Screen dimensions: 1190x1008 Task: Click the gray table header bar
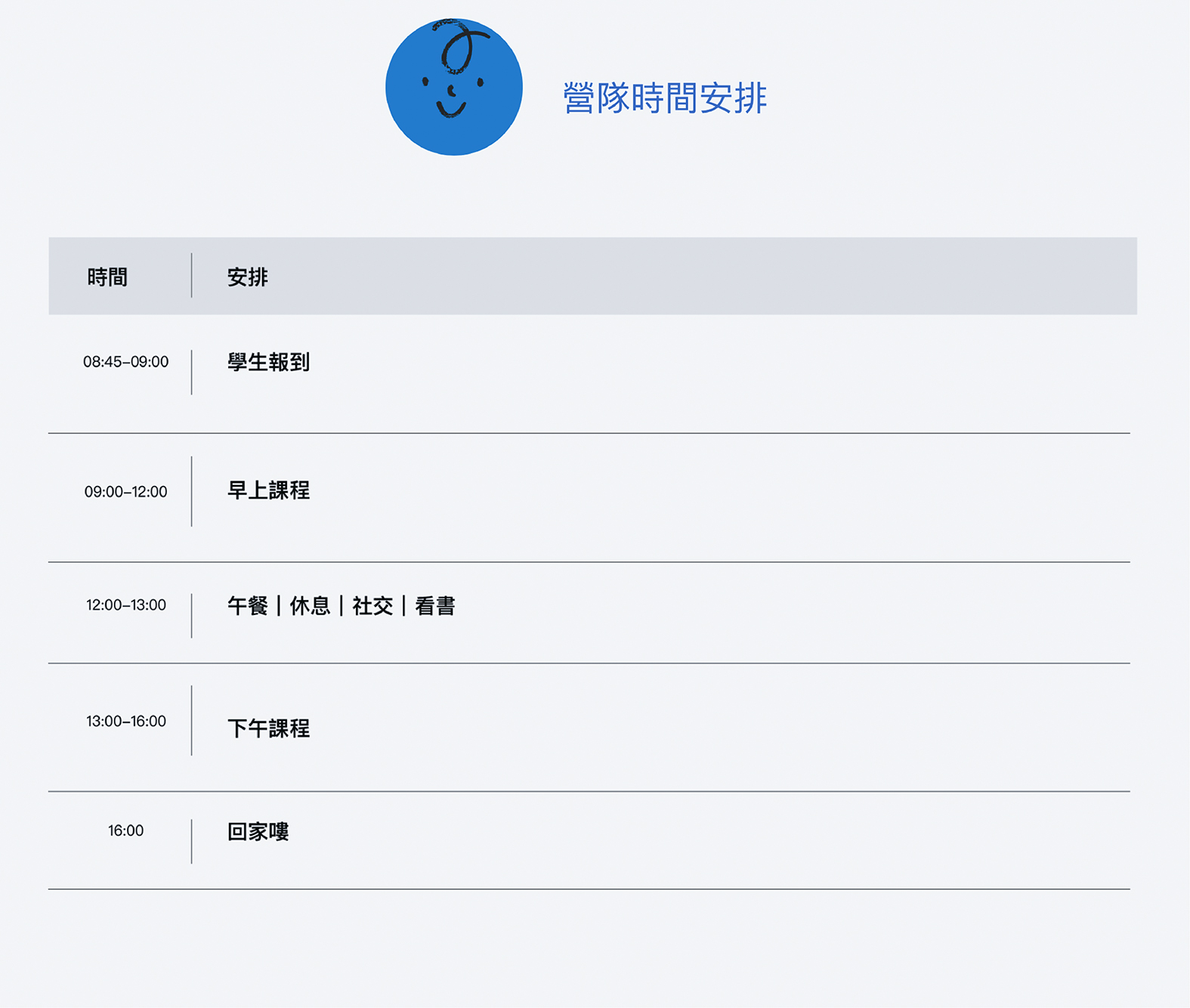pyautogui.click(x=592, y=276)
